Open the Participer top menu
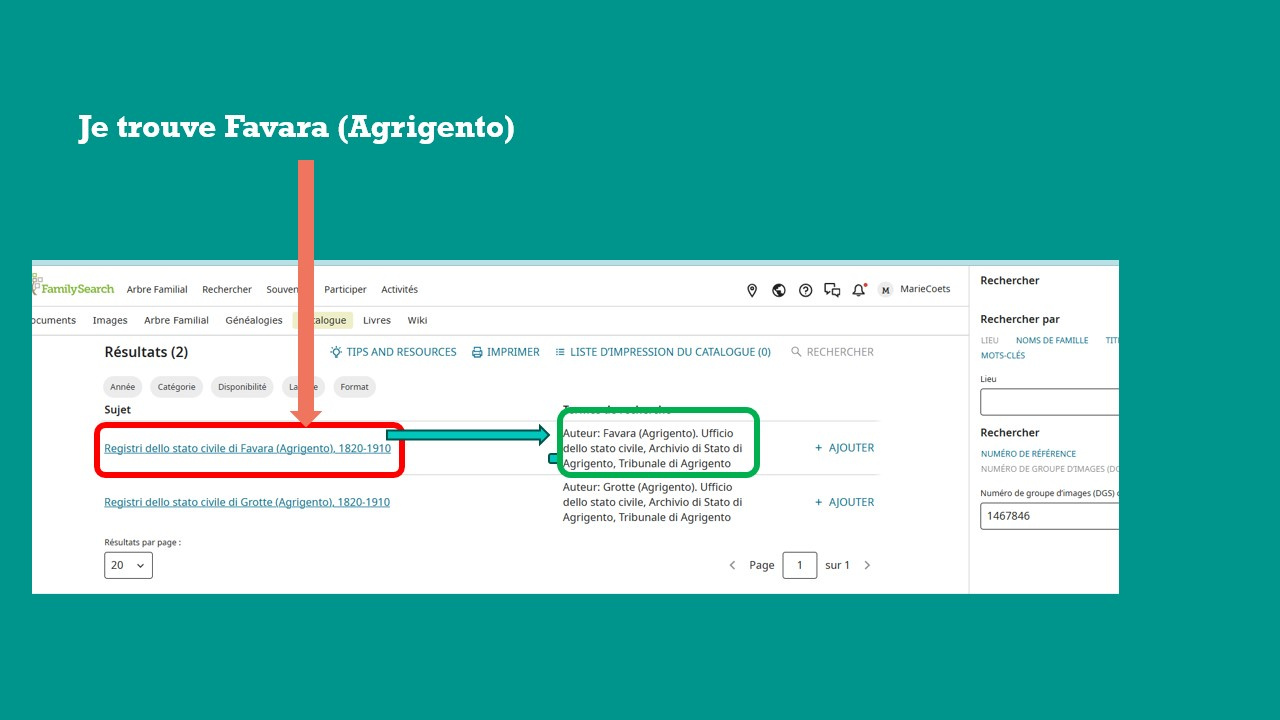Image resolution: width=1280 pixels, height=720 pixels. [x=345, y=290]
